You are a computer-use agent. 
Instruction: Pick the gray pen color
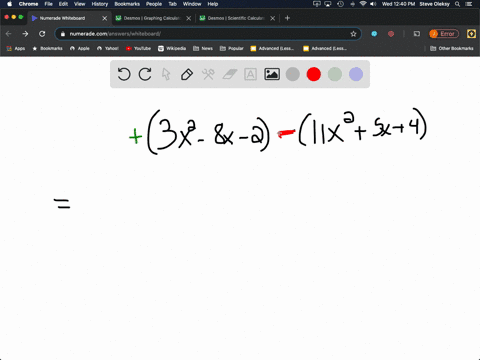point(293,74)
